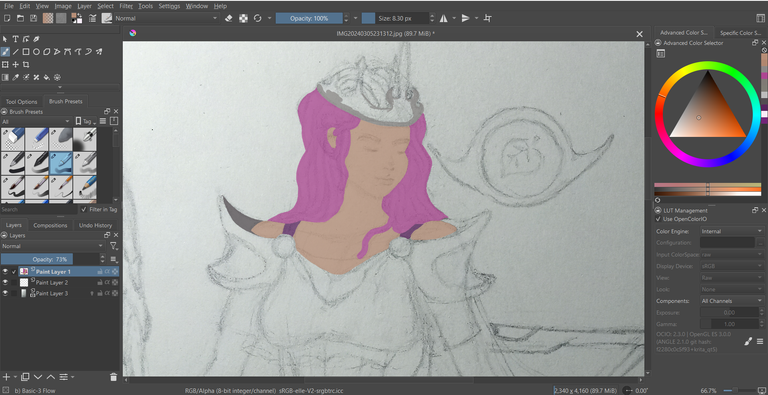Select the Polygon tool

[47, 51]
